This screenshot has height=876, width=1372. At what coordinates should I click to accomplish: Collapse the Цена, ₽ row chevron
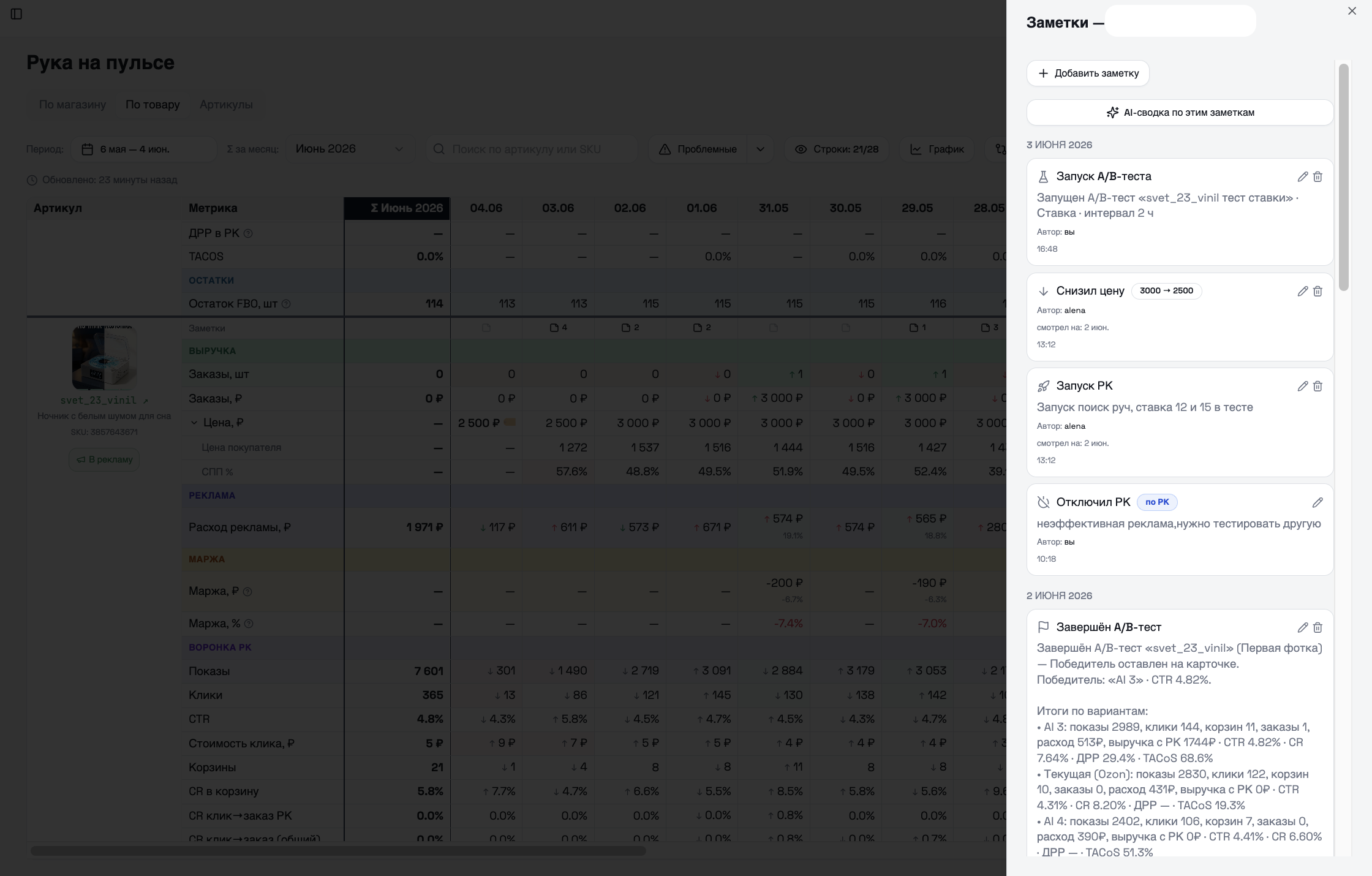tap(194, 423)
